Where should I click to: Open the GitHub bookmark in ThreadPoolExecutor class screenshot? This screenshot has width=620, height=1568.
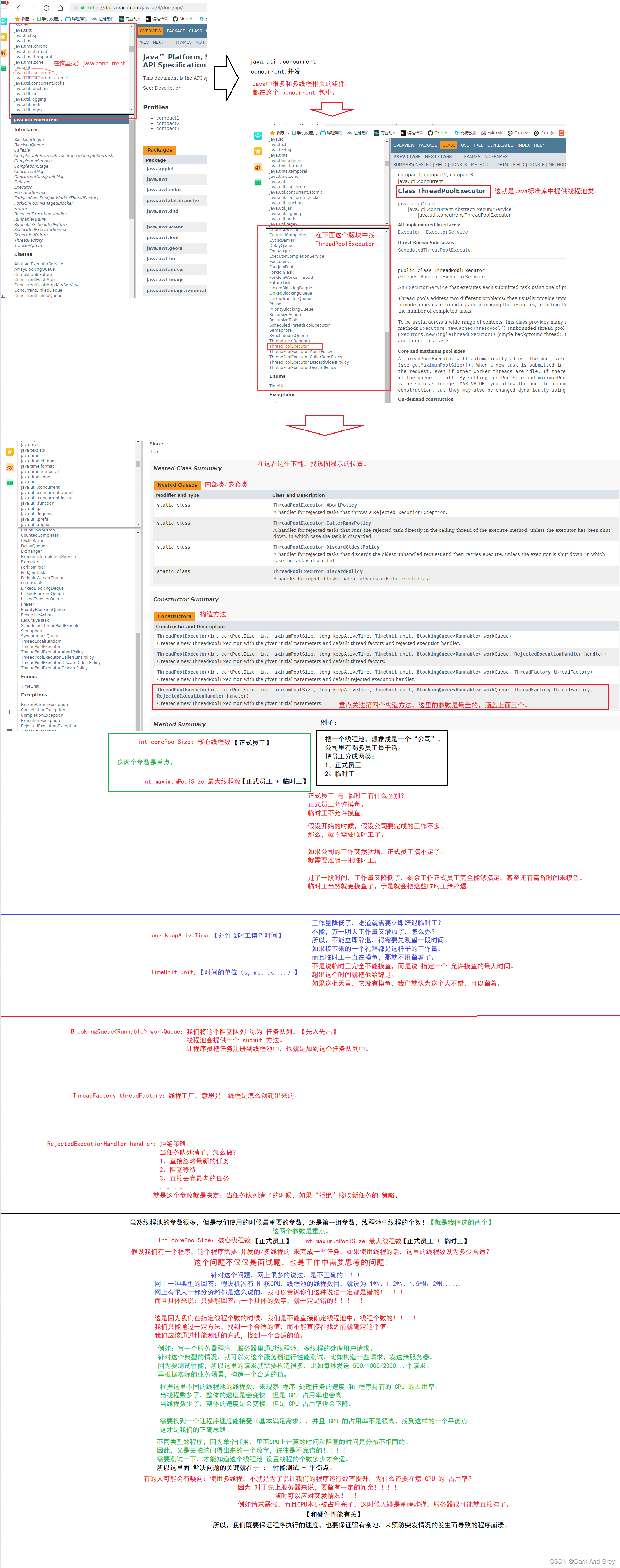(x=437, y=133)
